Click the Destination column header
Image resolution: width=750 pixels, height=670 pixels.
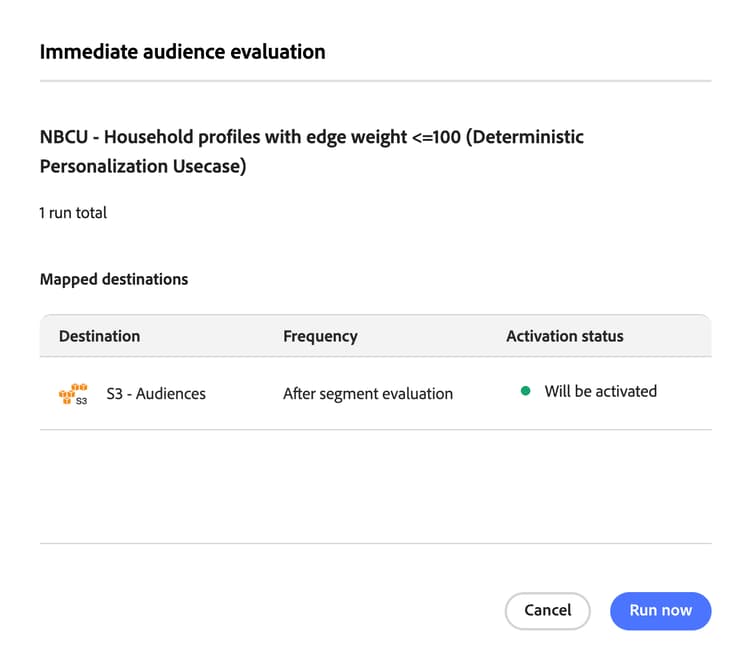pos(99,336)
